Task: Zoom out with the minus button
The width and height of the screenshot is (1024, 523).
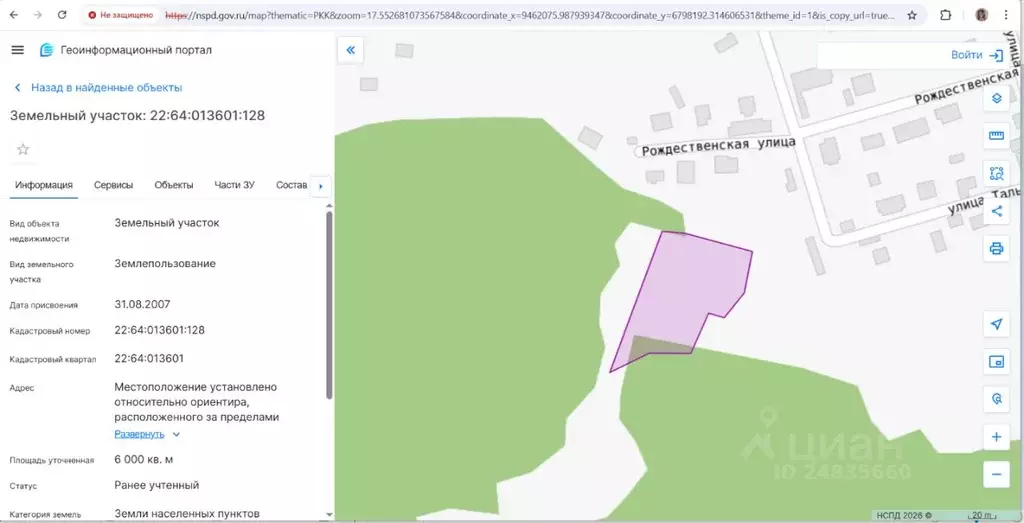Action: 996,474
